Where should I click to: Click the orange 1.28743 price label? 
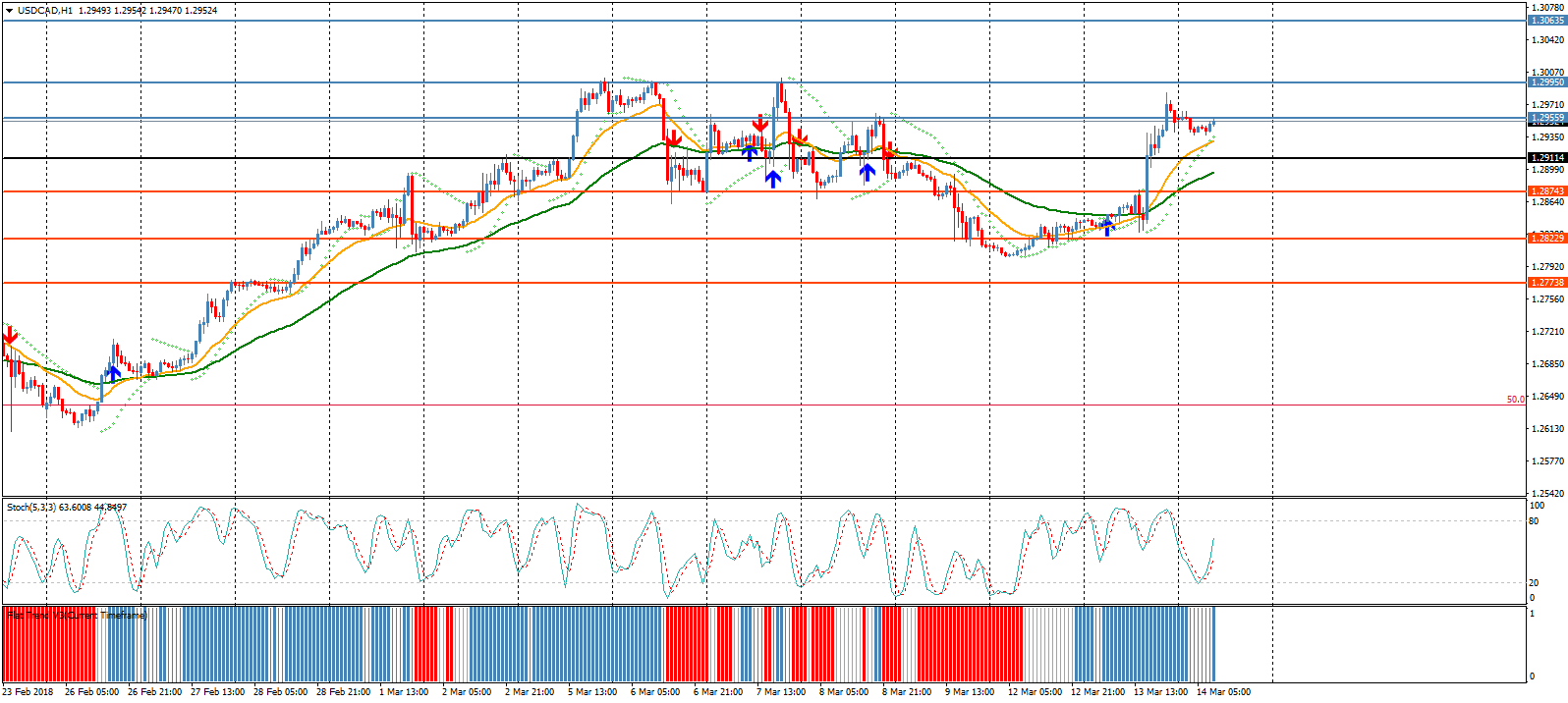[x=1546, y=191]
